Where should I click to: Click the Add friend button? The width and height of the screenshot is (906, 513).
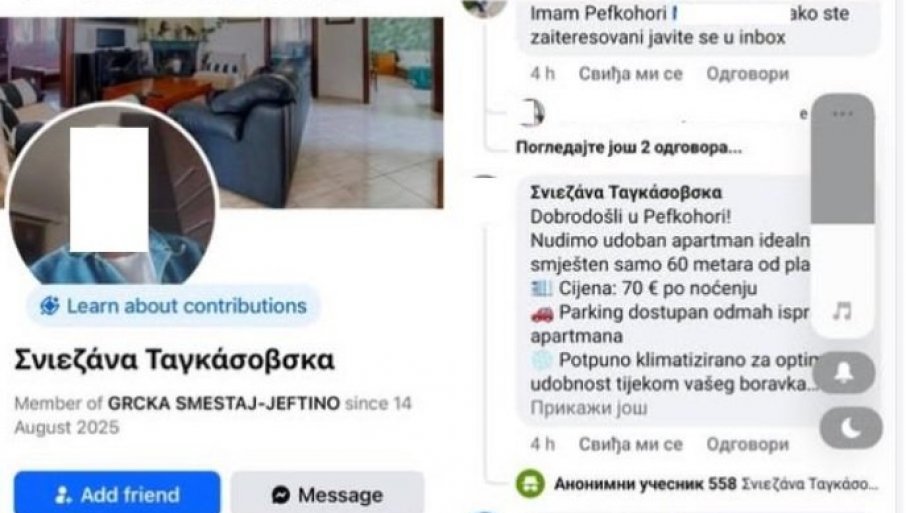click(117, 494)
